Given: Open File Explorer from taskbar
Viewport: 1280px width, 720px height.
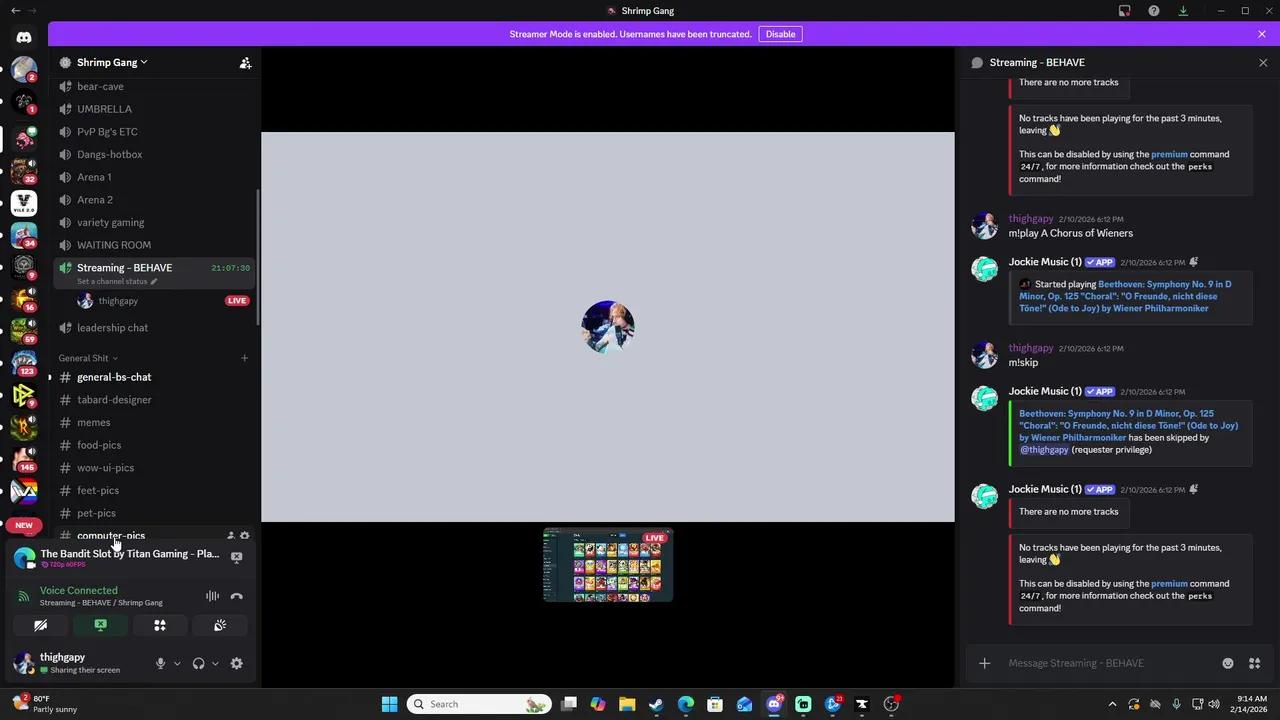Looking at the screenshot, I should (x=627, y=704).
